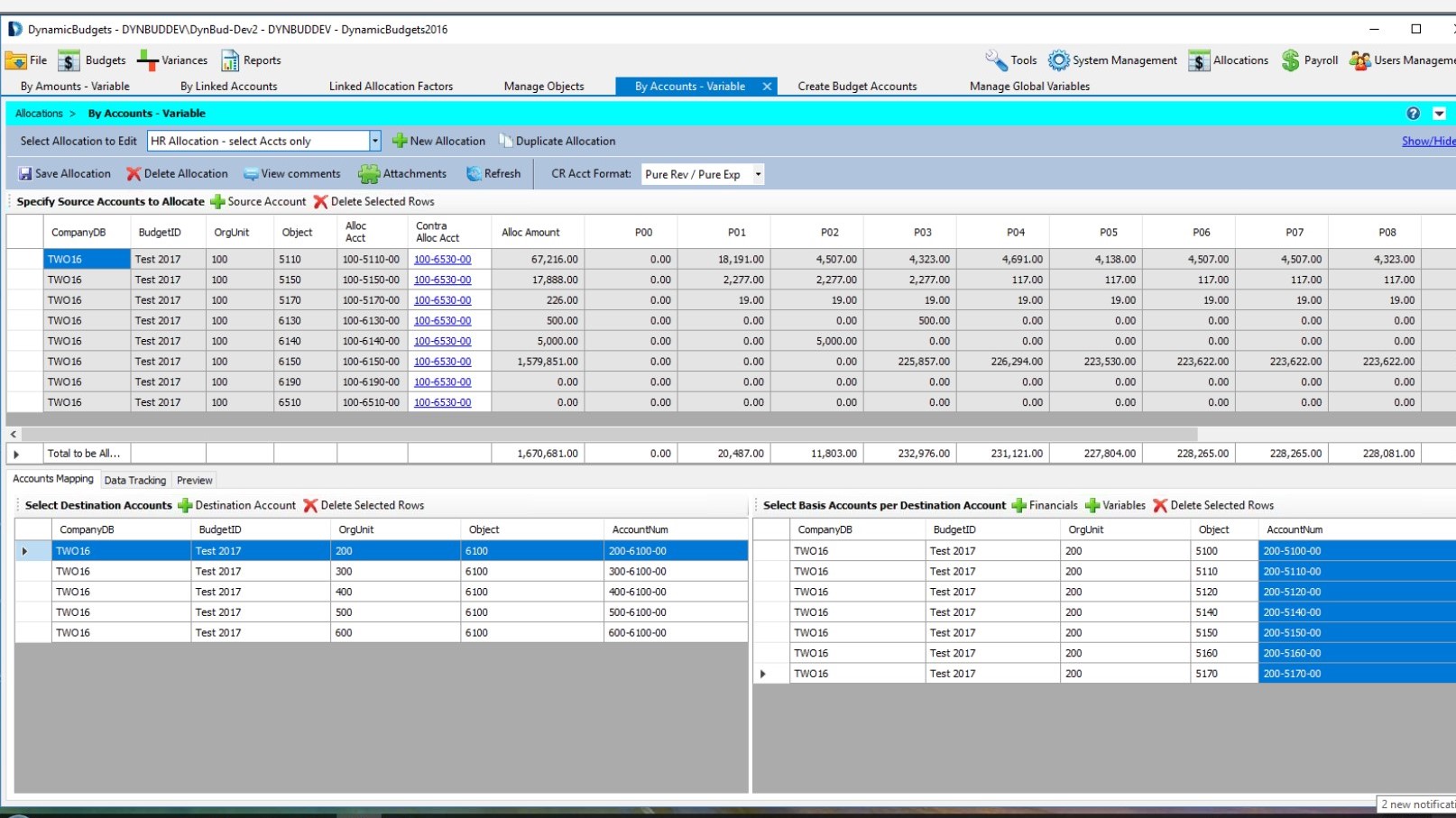Expand the Total to be Allocated row

(x=16, y=455)
